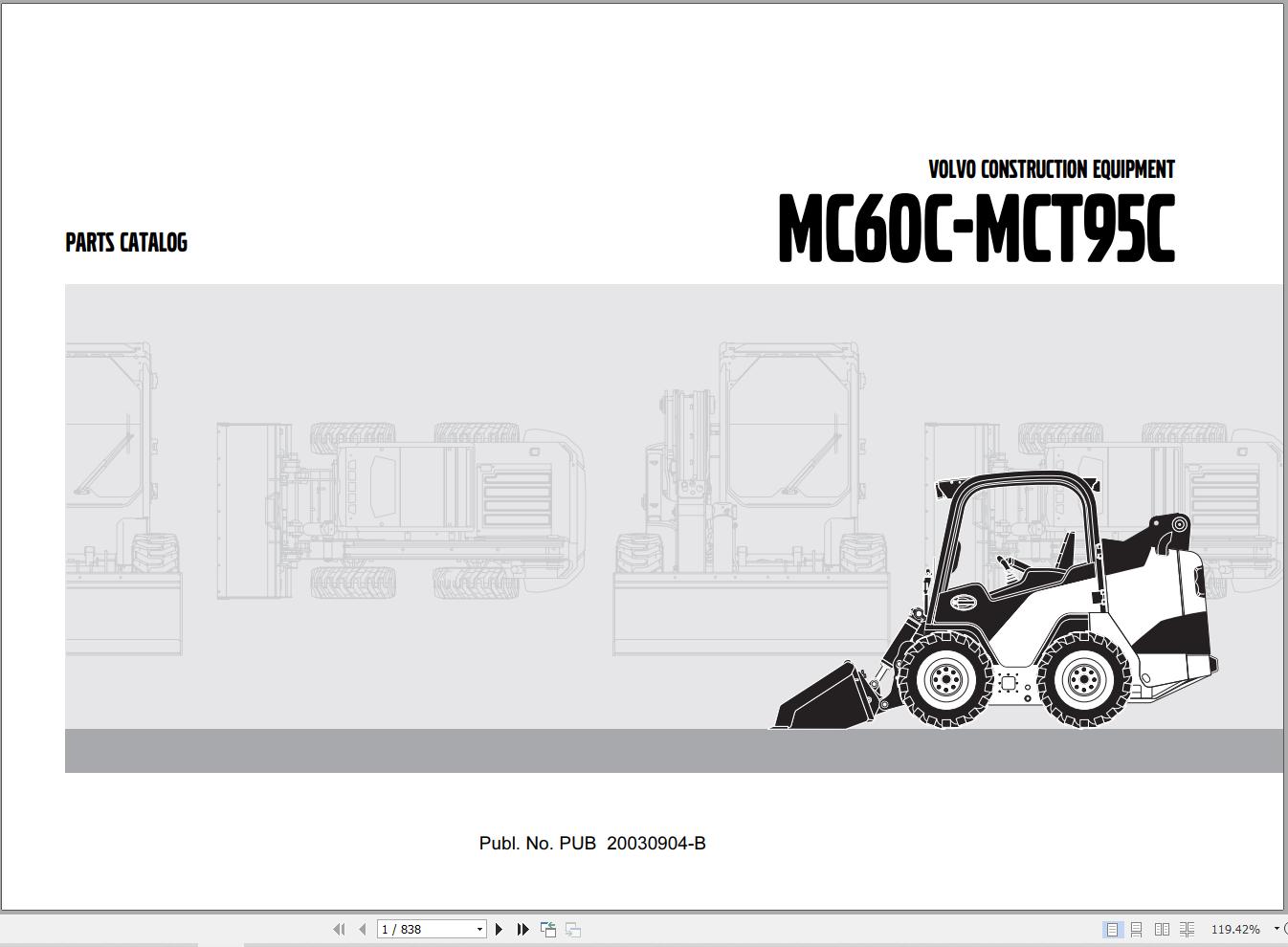
Task: Switch to continuous facing view
Action: tap(1187, 929)
